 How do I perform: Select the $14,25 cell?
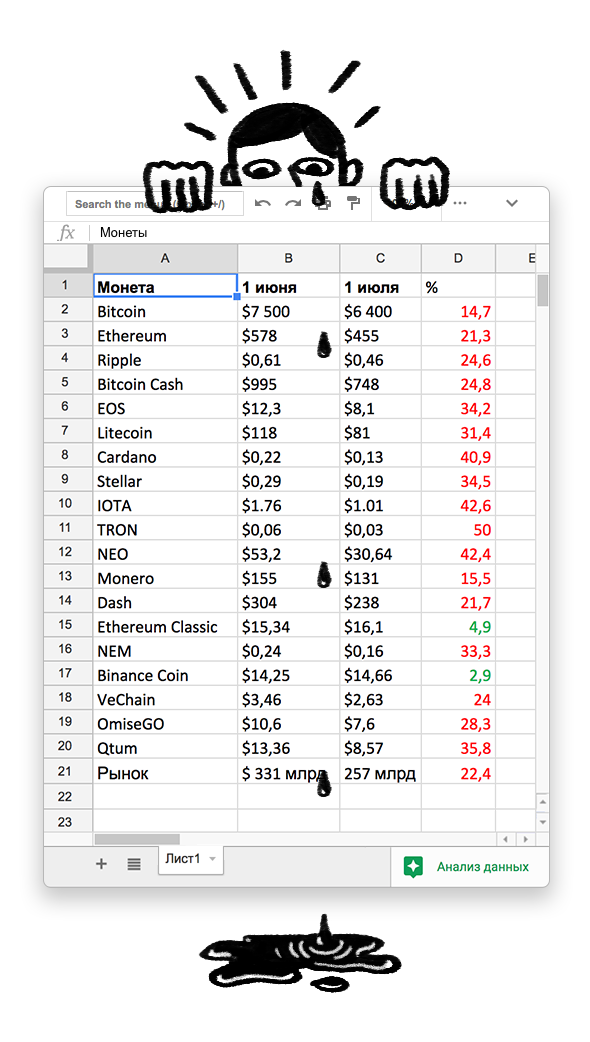(x=288, y=675)
